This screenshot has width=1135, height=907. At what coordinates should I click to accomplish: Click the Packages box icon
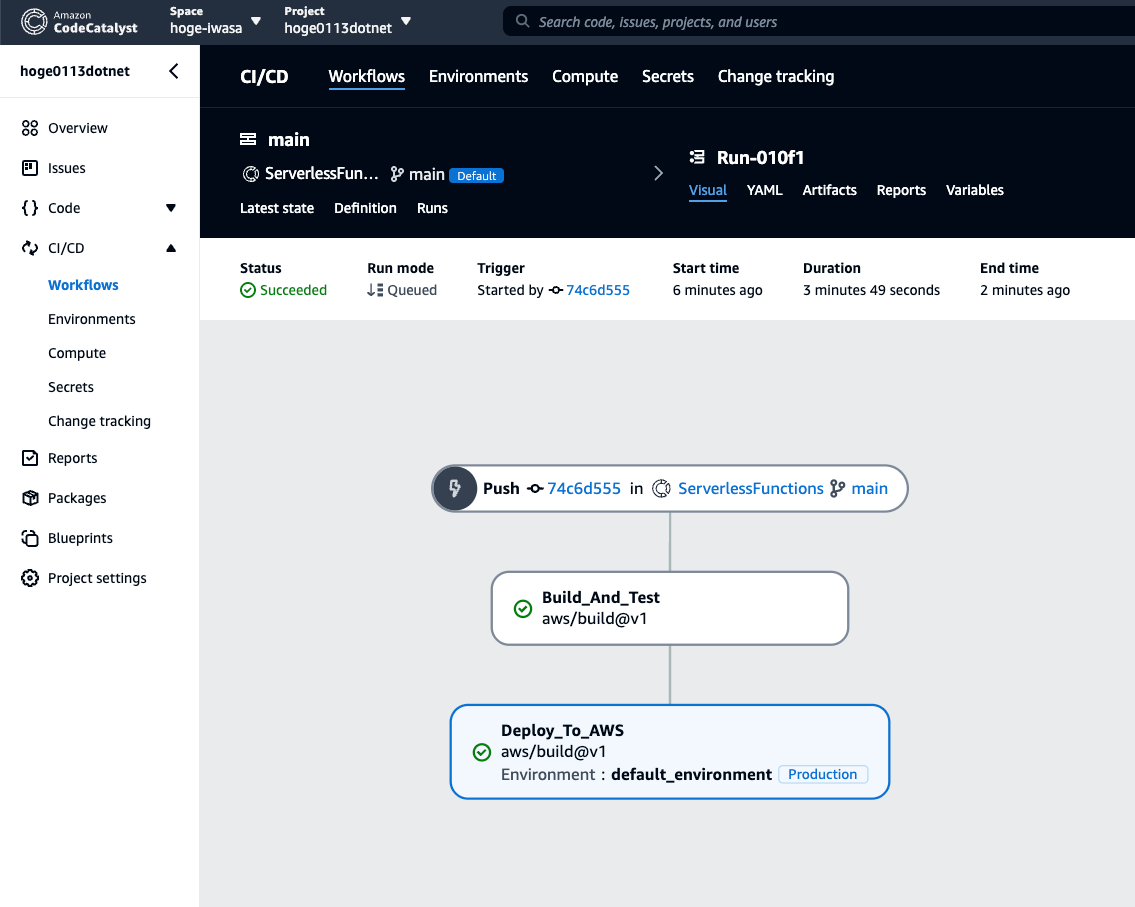click(30, 498)
